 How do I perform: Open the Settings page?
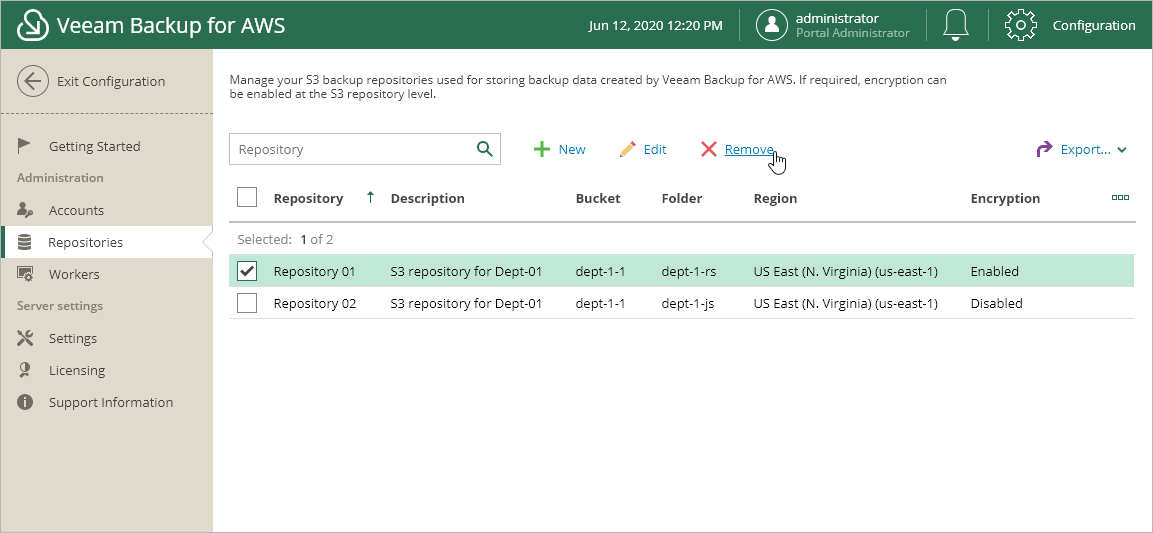(73, 338)
